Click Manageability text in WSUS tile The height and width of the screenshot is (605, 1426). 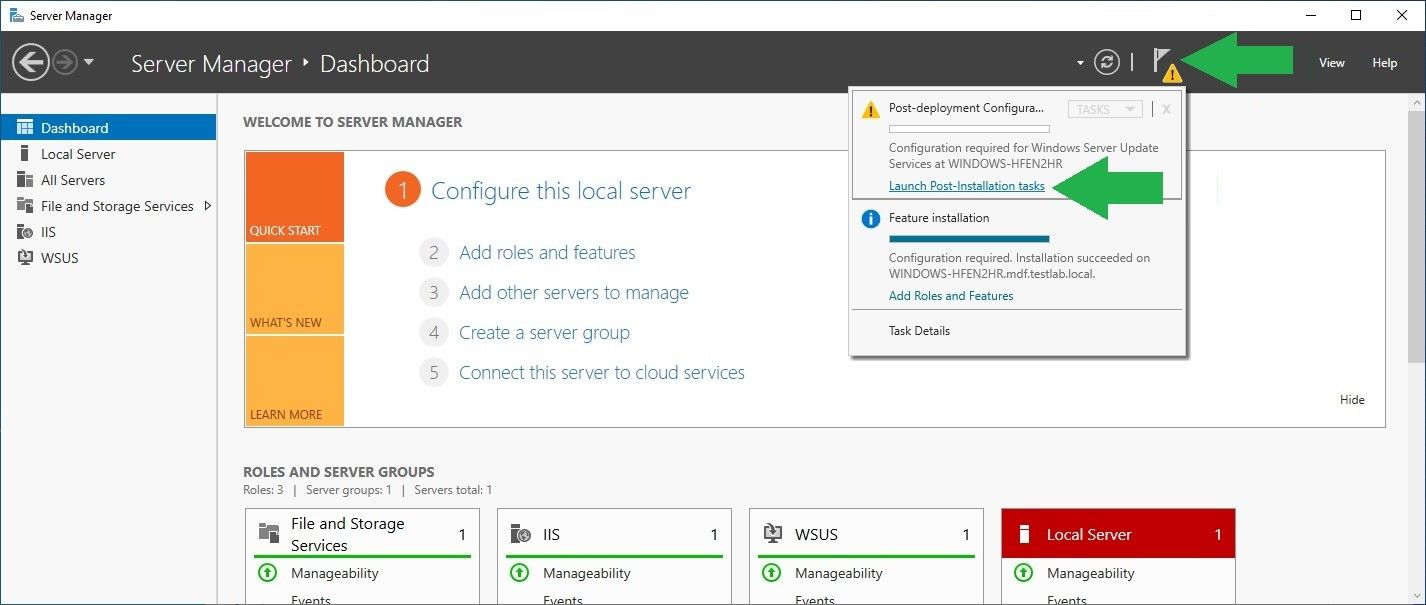pyautogui.click(x=839, y=573)
